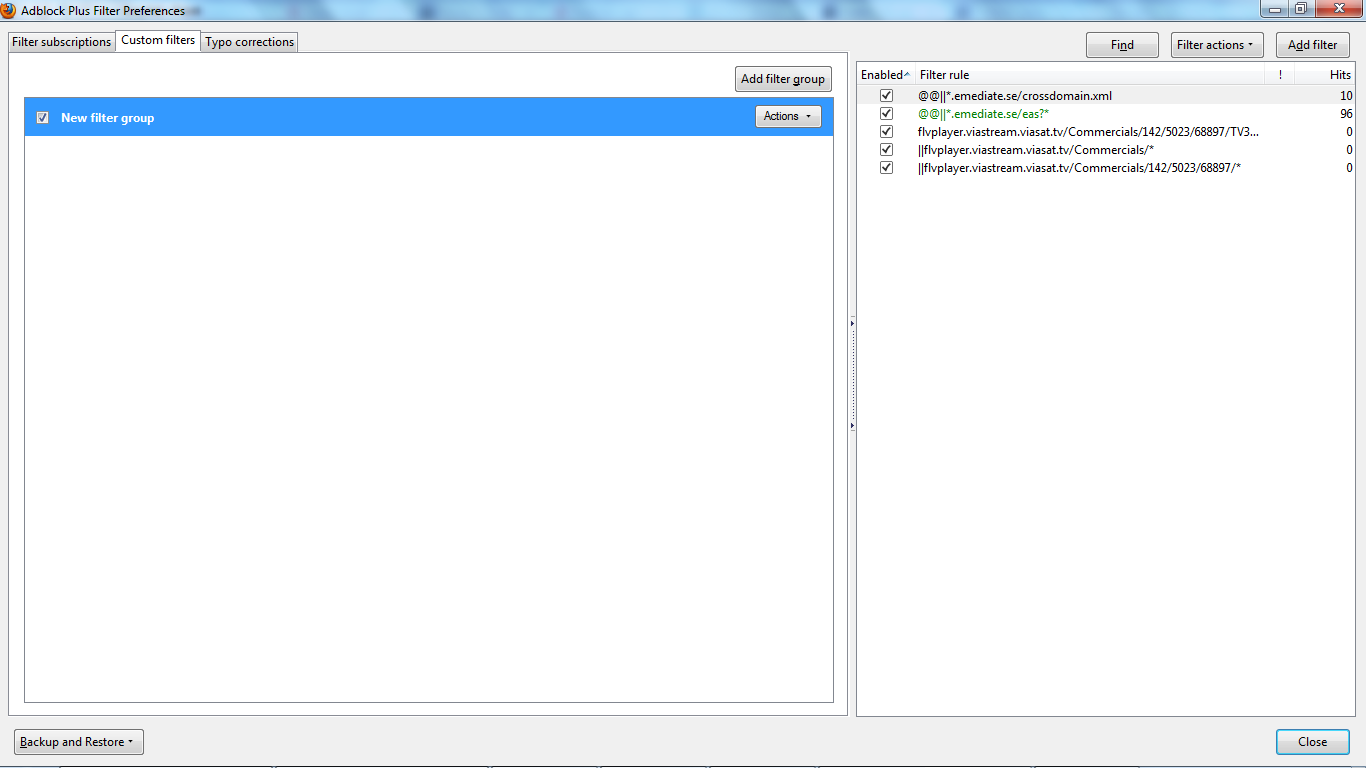1366x768 pixels.
Task: Select the Custom filters tab
Action: click(x=158, y=41)
